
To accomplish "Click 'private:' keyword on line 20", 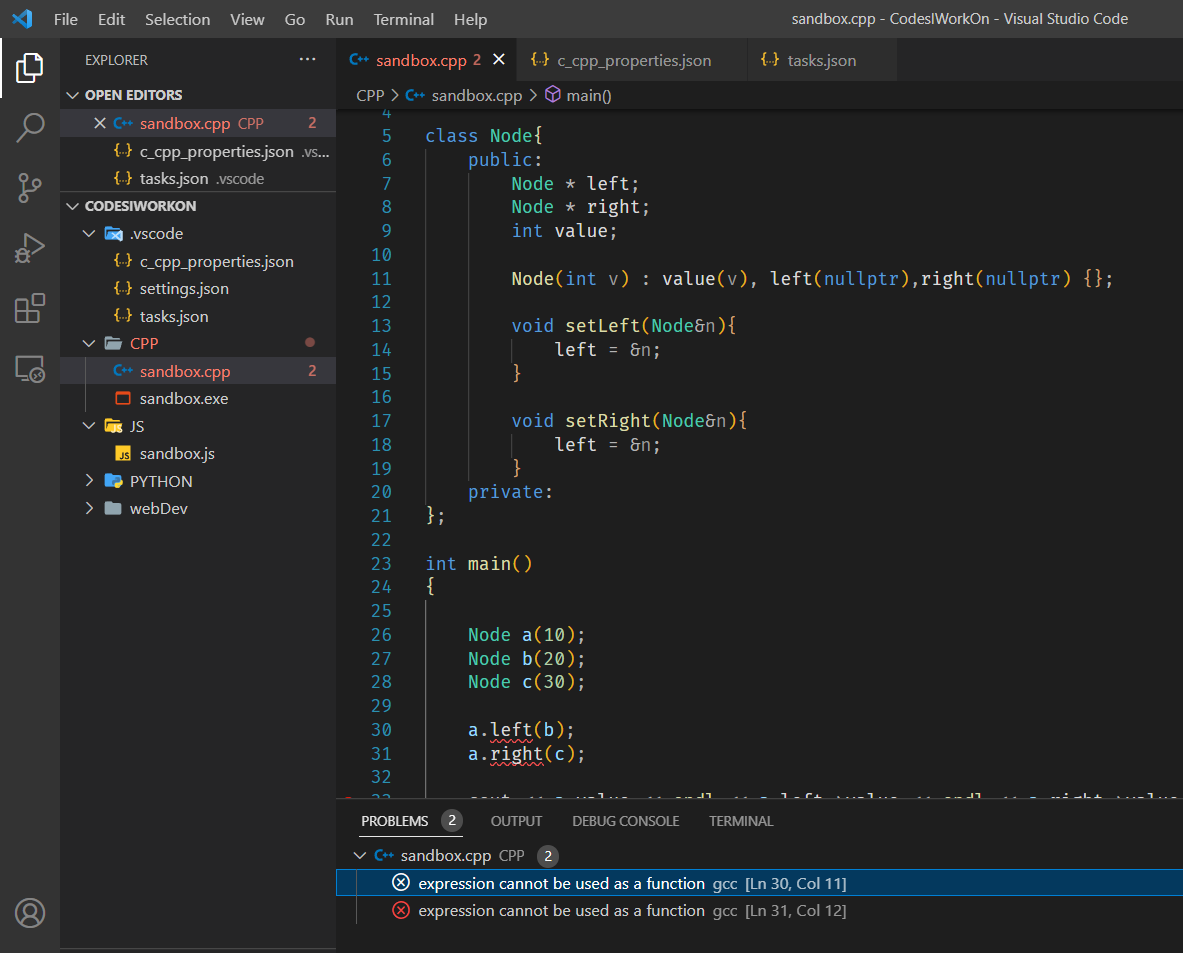I will coord(510,492).
